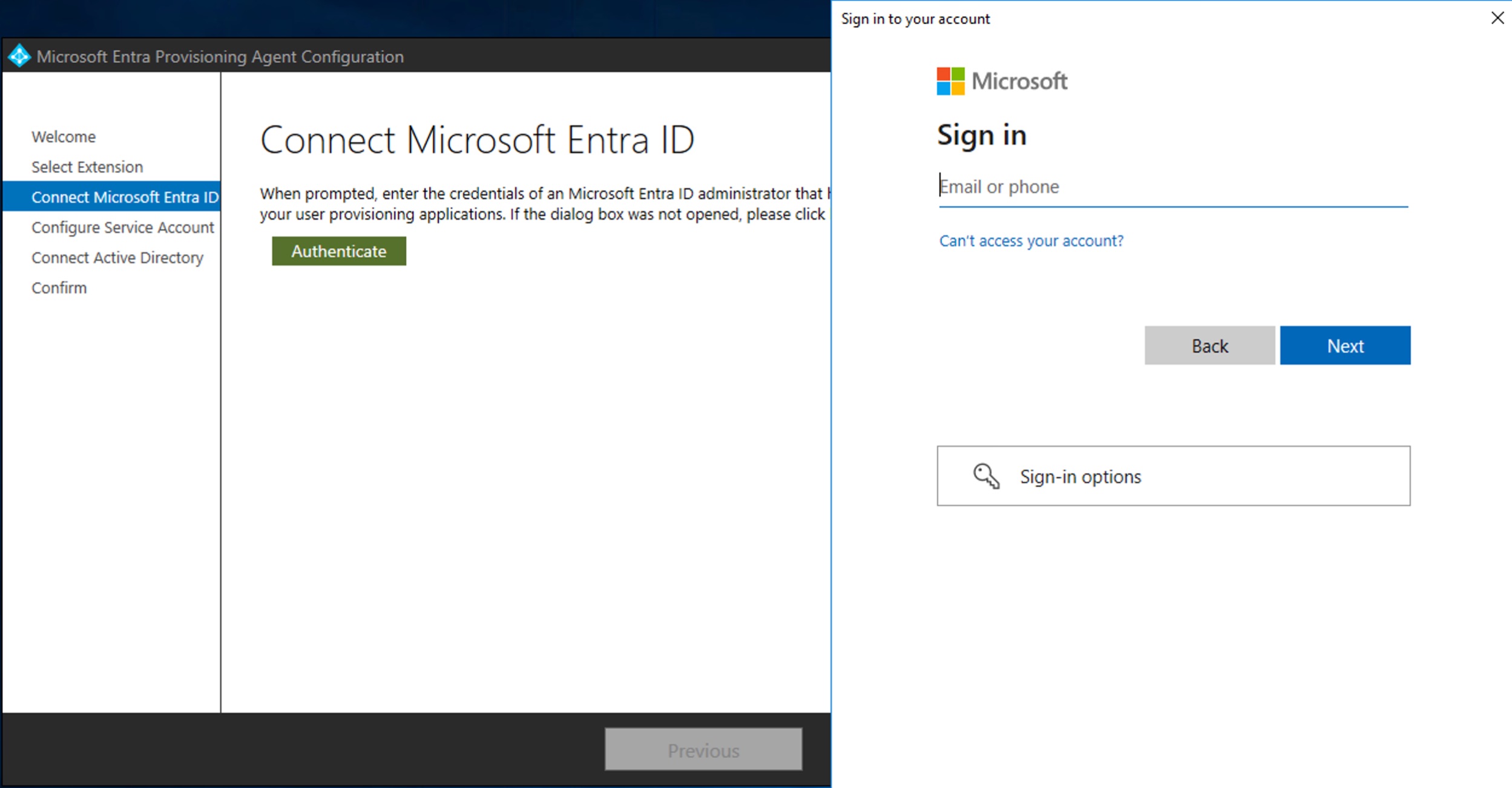
Task: Open the Select Extension step
Action: point(87,166)
